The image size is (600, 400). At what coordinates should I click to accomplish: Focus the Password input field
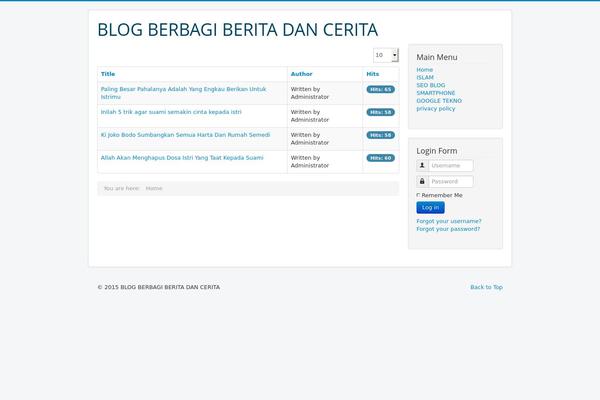[451, 181]
